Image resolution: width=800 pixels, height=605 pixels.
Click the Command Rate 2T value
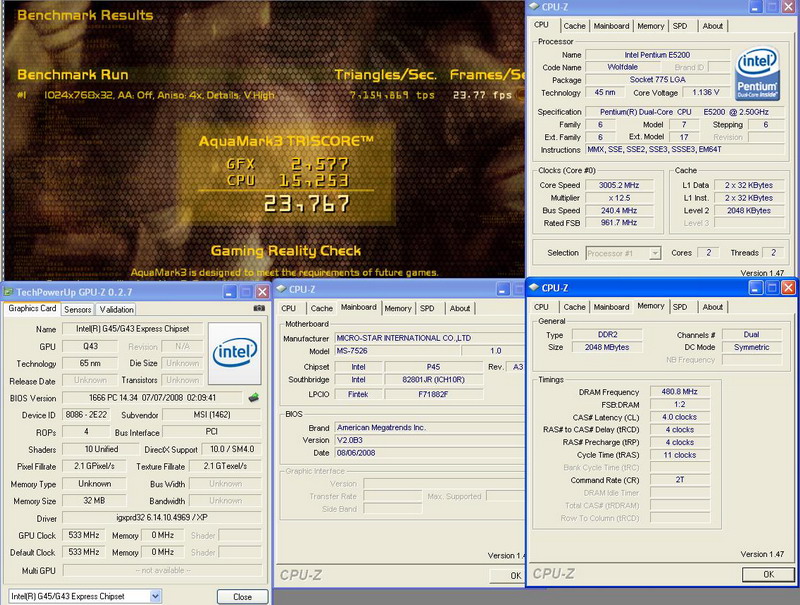[x=679, y=480]
